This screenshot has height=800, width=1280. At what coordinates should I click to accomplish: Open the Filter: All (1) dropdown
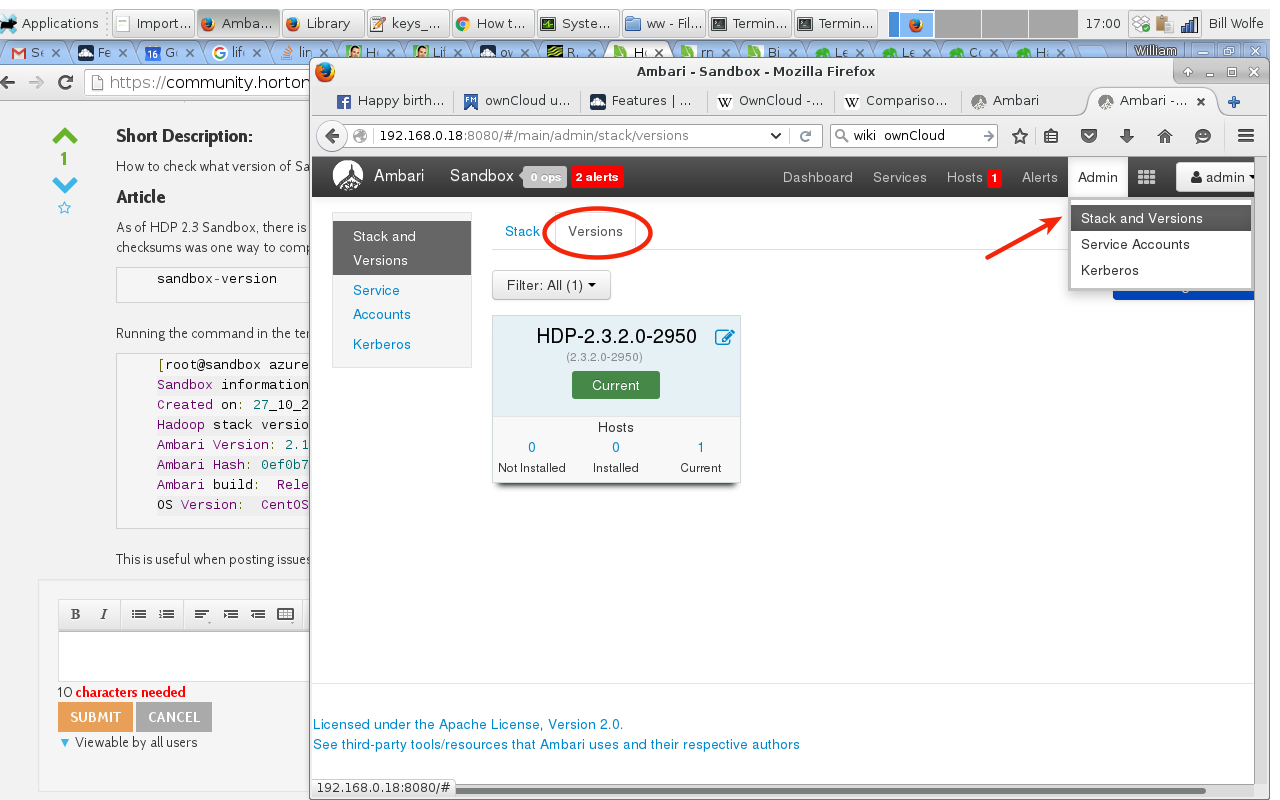551,285
